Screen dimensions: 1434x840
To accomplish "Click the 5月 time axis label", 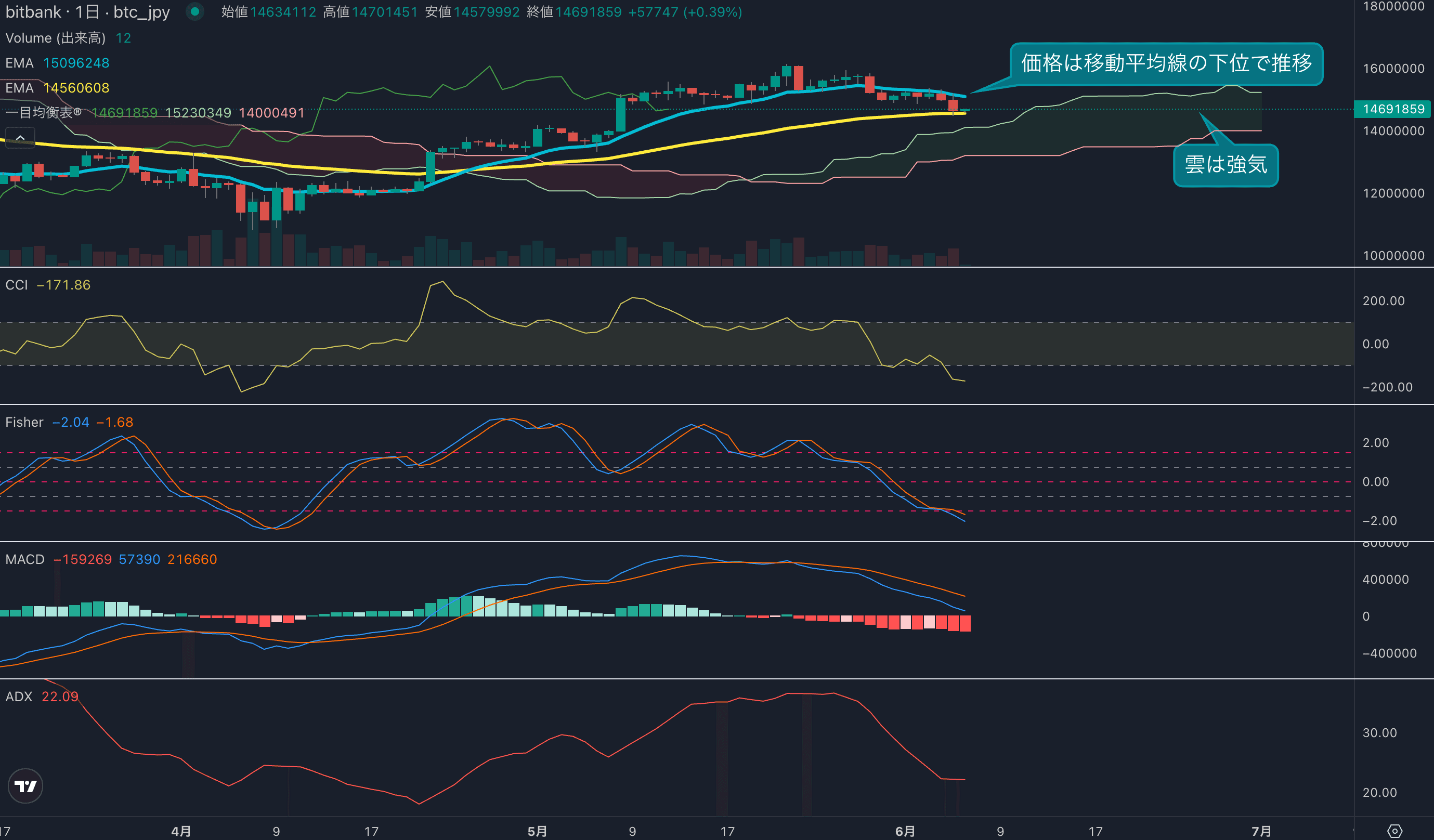I will point(537,831).
